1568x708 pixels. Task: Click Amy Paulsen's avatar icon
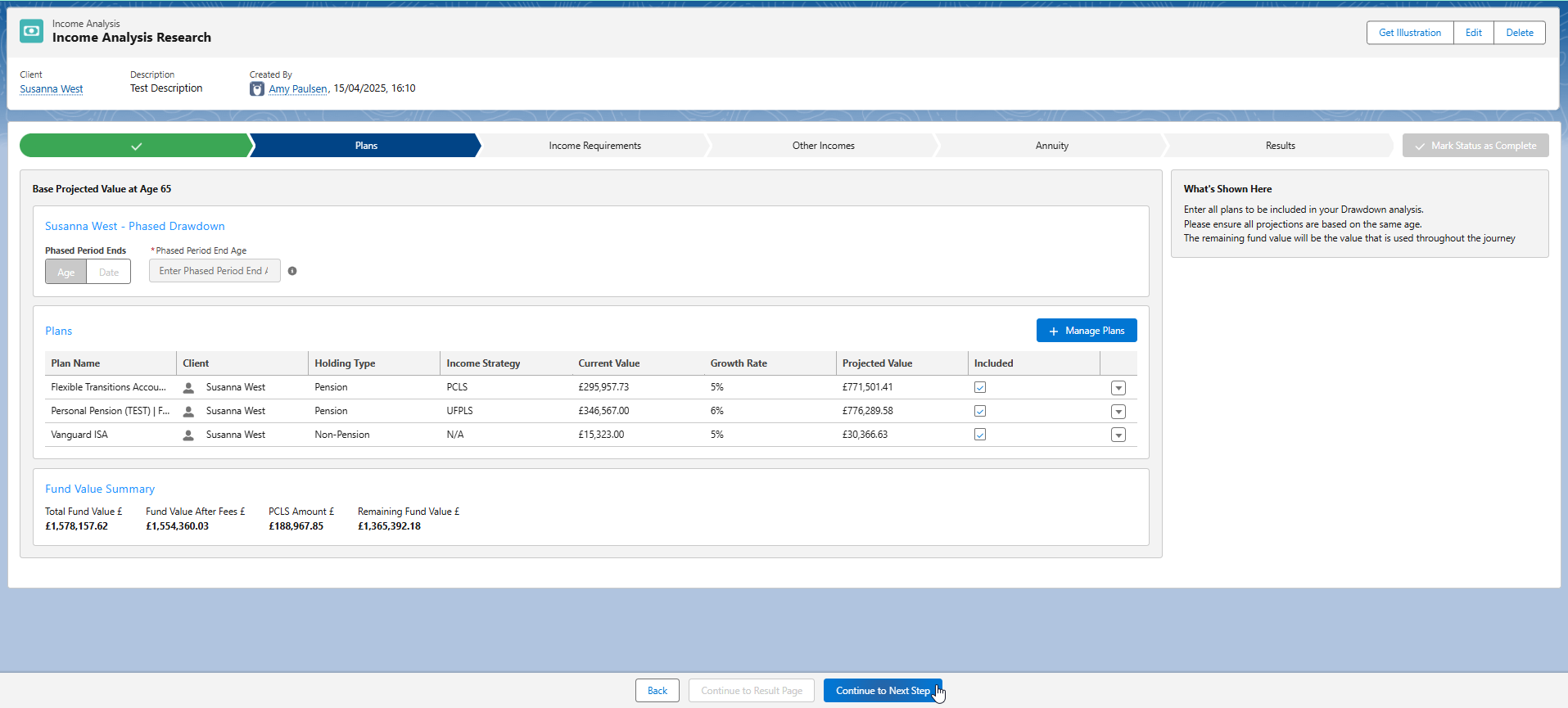[x=257, y=89]
